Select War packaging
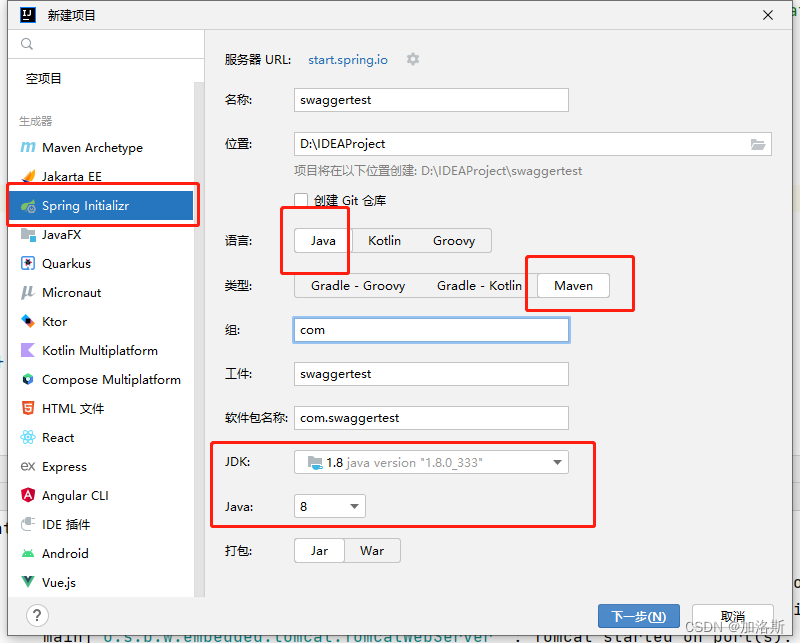Screen dimensions: 800x643 (x=372, y=551)
